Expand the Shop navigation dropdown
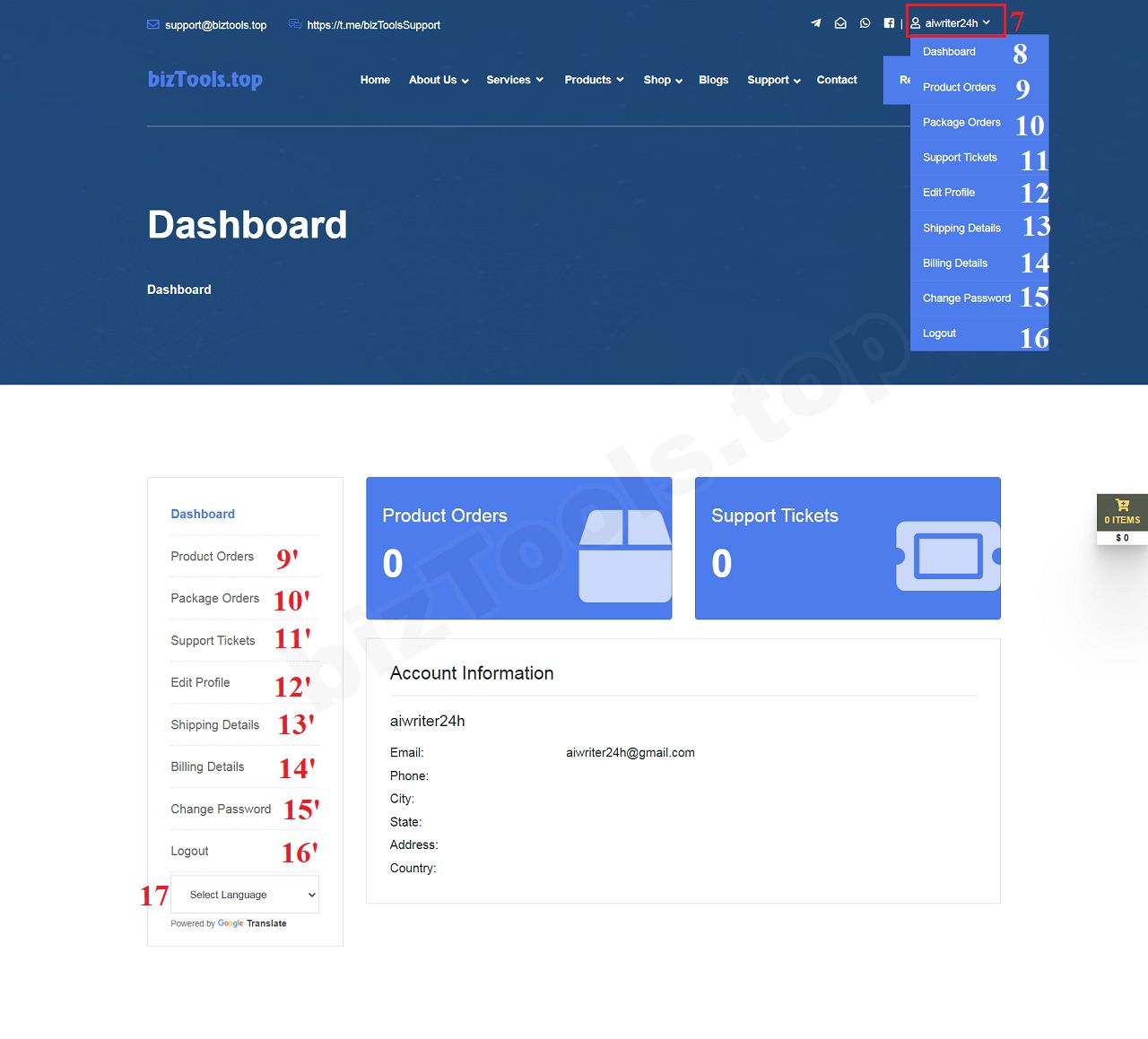Image resolution: width=1148 pixels, height=1039 pixels. tap(663, 80)
